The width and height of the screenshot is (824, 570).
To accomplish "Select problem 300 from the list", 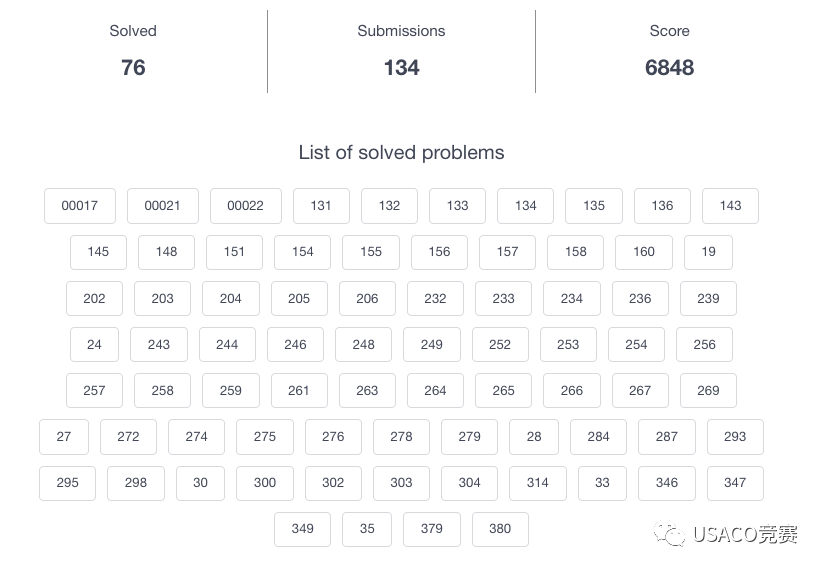I will click(265, 483).
